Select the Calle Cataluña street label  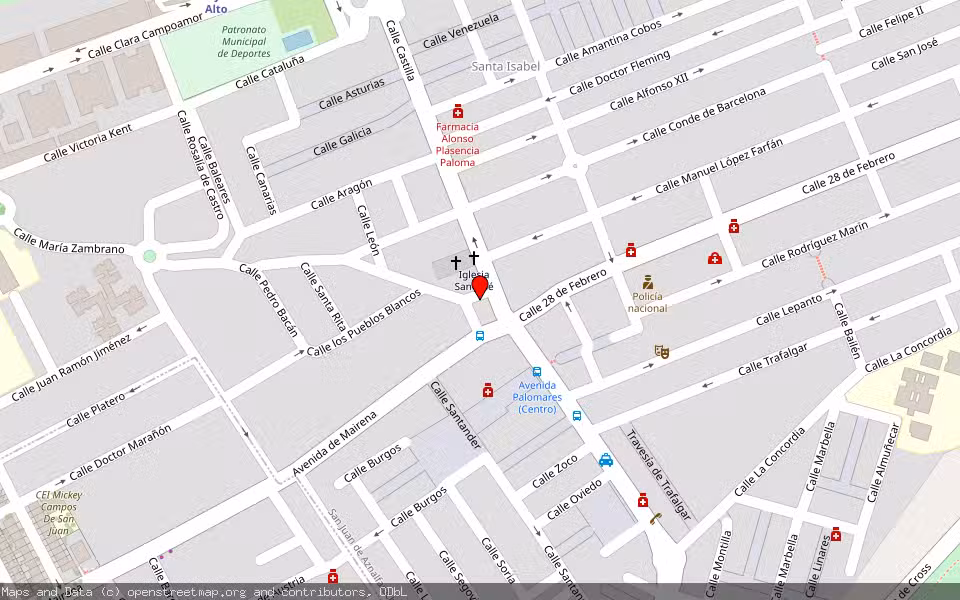click(x=270, y=72)
